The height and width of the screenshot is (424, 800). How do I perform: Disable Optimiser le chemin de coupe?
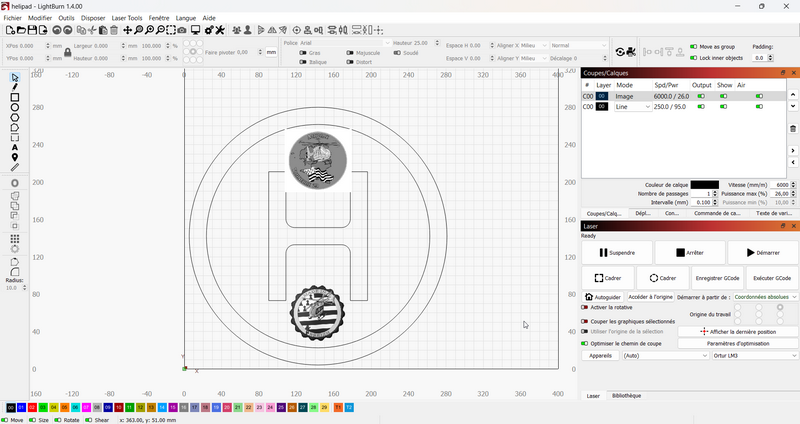[x=585, y=343]
